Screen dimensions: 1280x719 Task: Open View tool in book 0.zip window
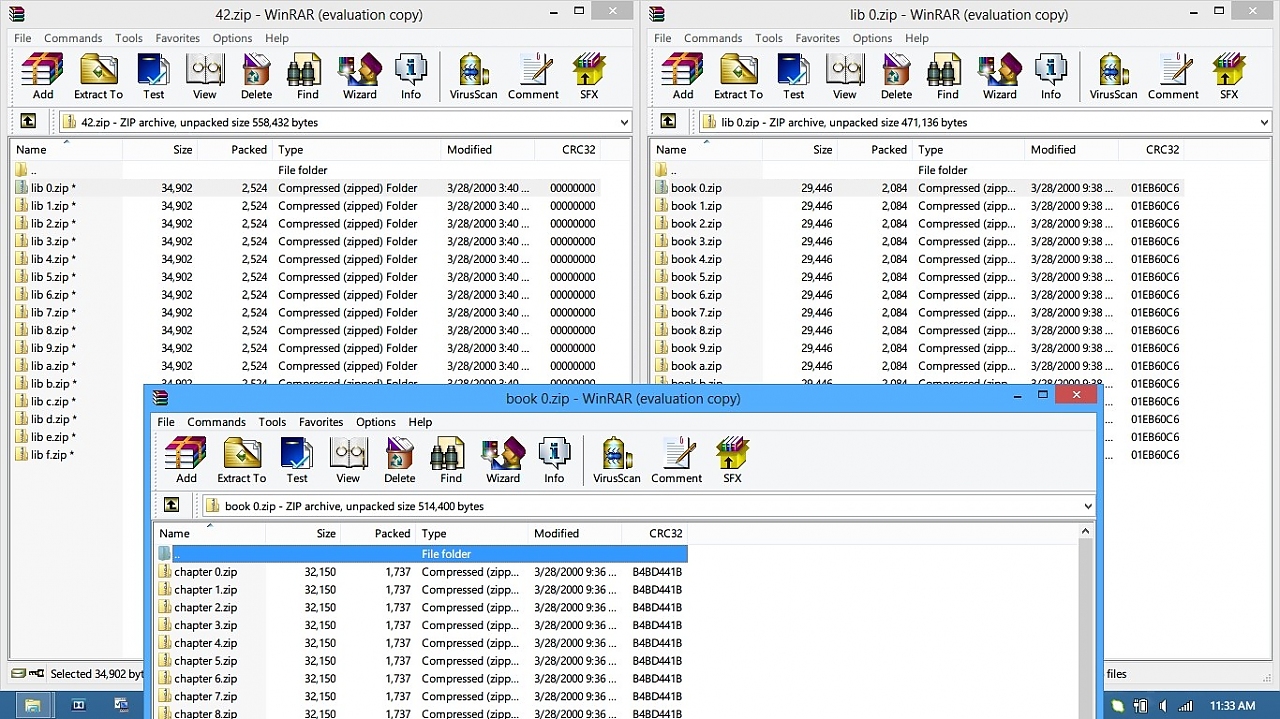click(x=348, y=460)
